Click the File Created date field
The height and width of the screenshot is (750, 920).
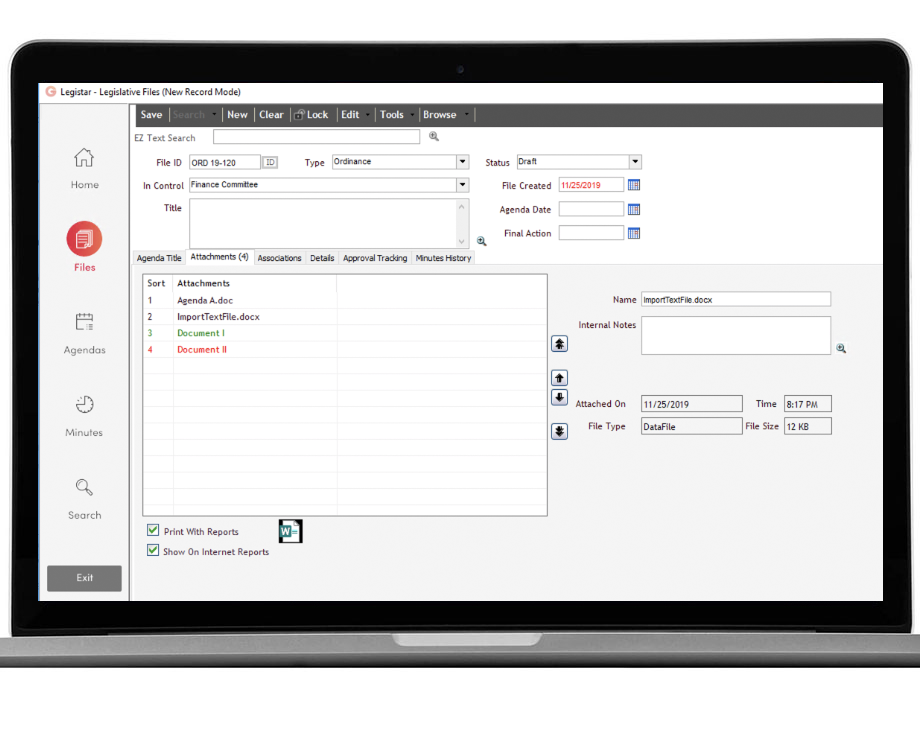tap(591, 185)
